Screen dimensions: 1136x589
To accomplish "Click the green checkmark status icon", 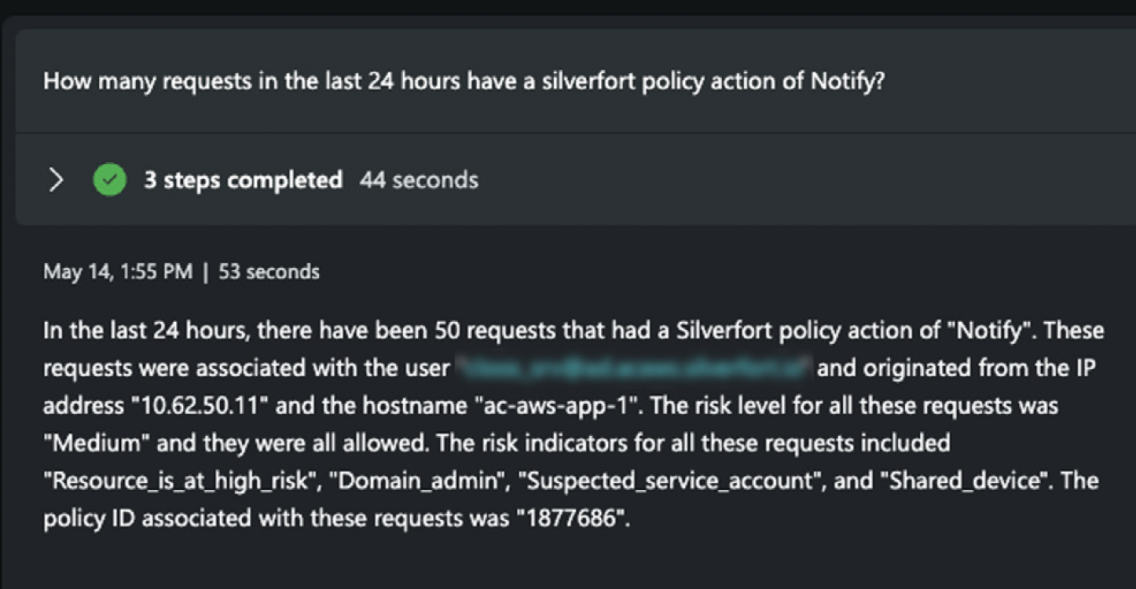I will 110,180.
